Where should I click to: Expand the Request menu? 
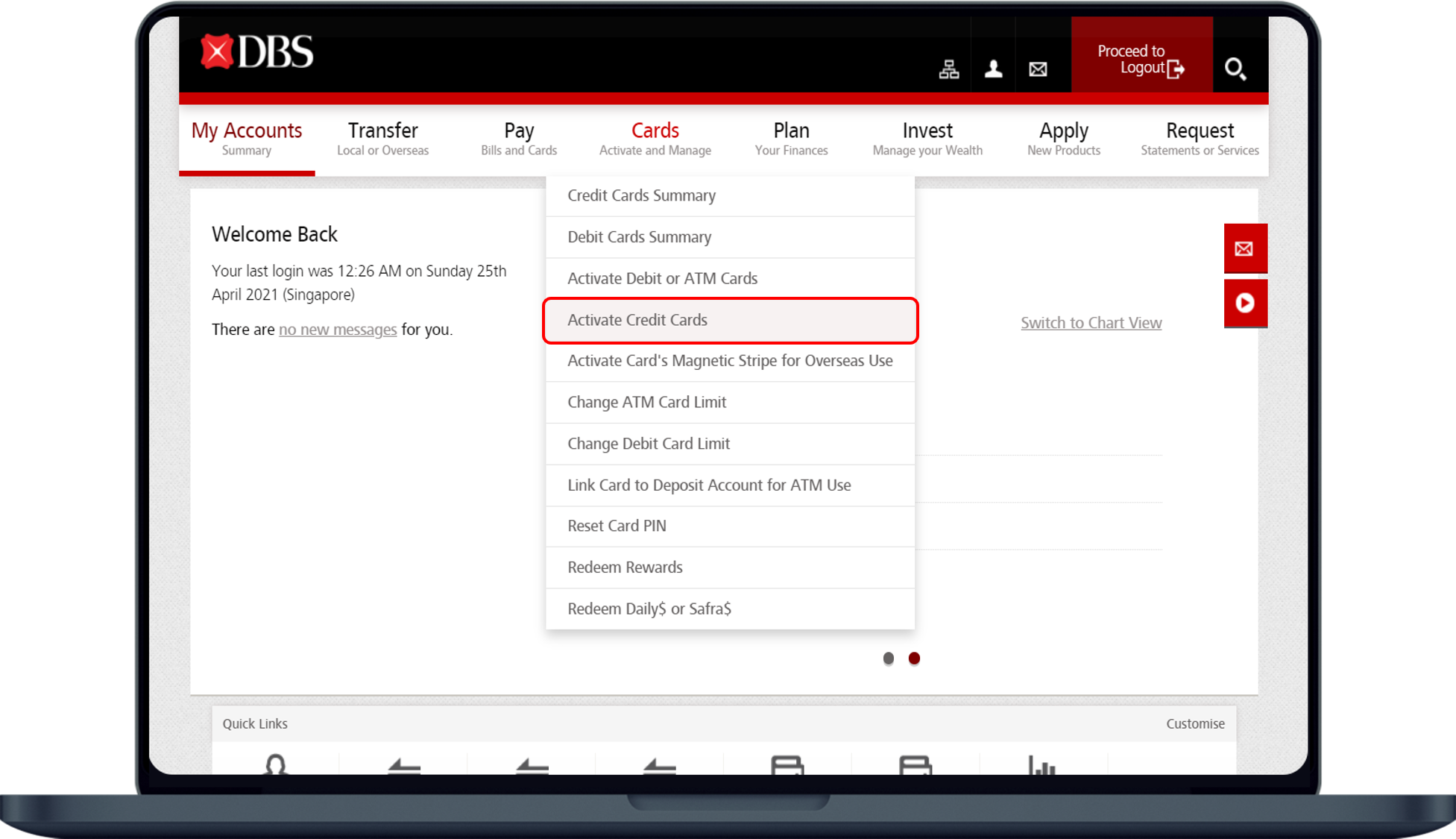[1199, 139]
